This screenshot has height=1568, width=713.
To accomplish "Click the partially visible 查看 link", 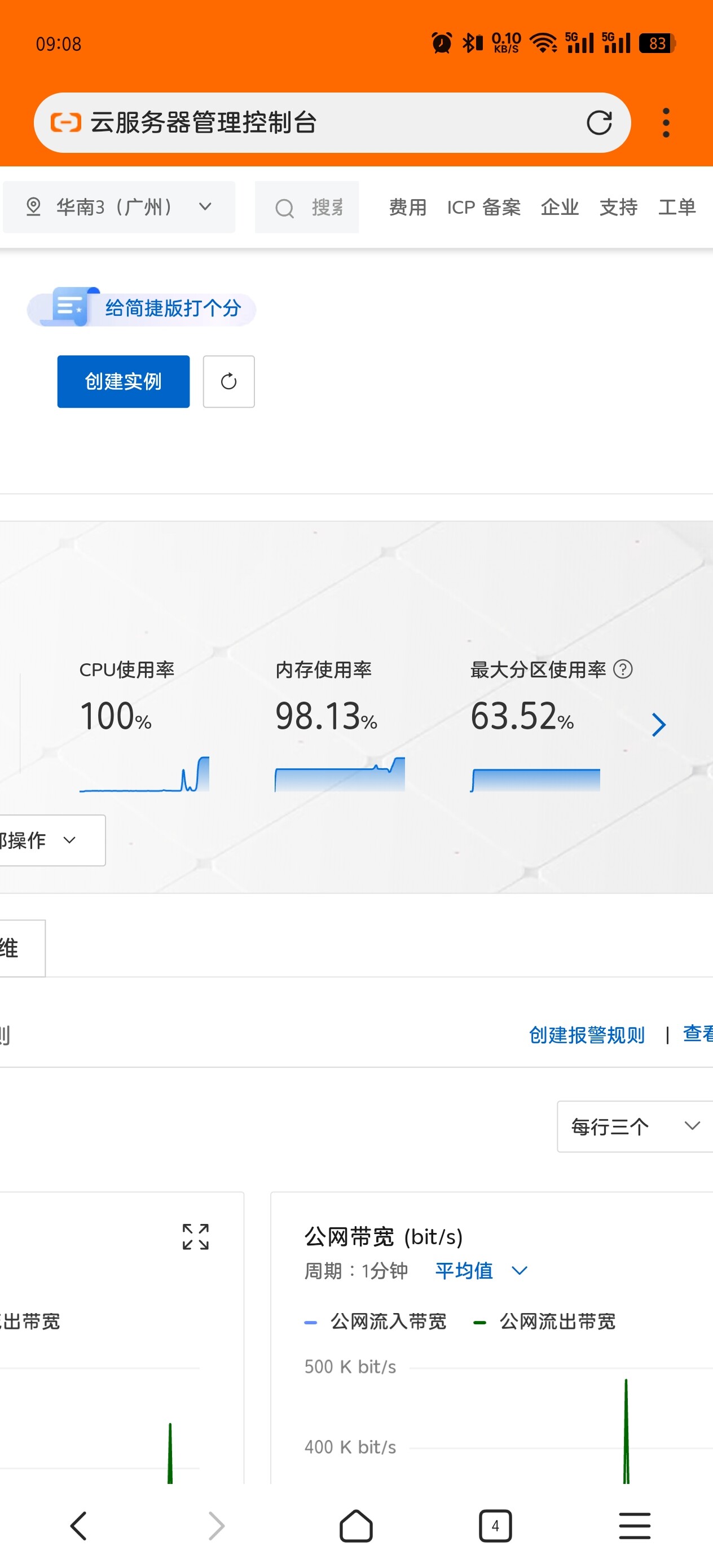I will point(698,1033).
